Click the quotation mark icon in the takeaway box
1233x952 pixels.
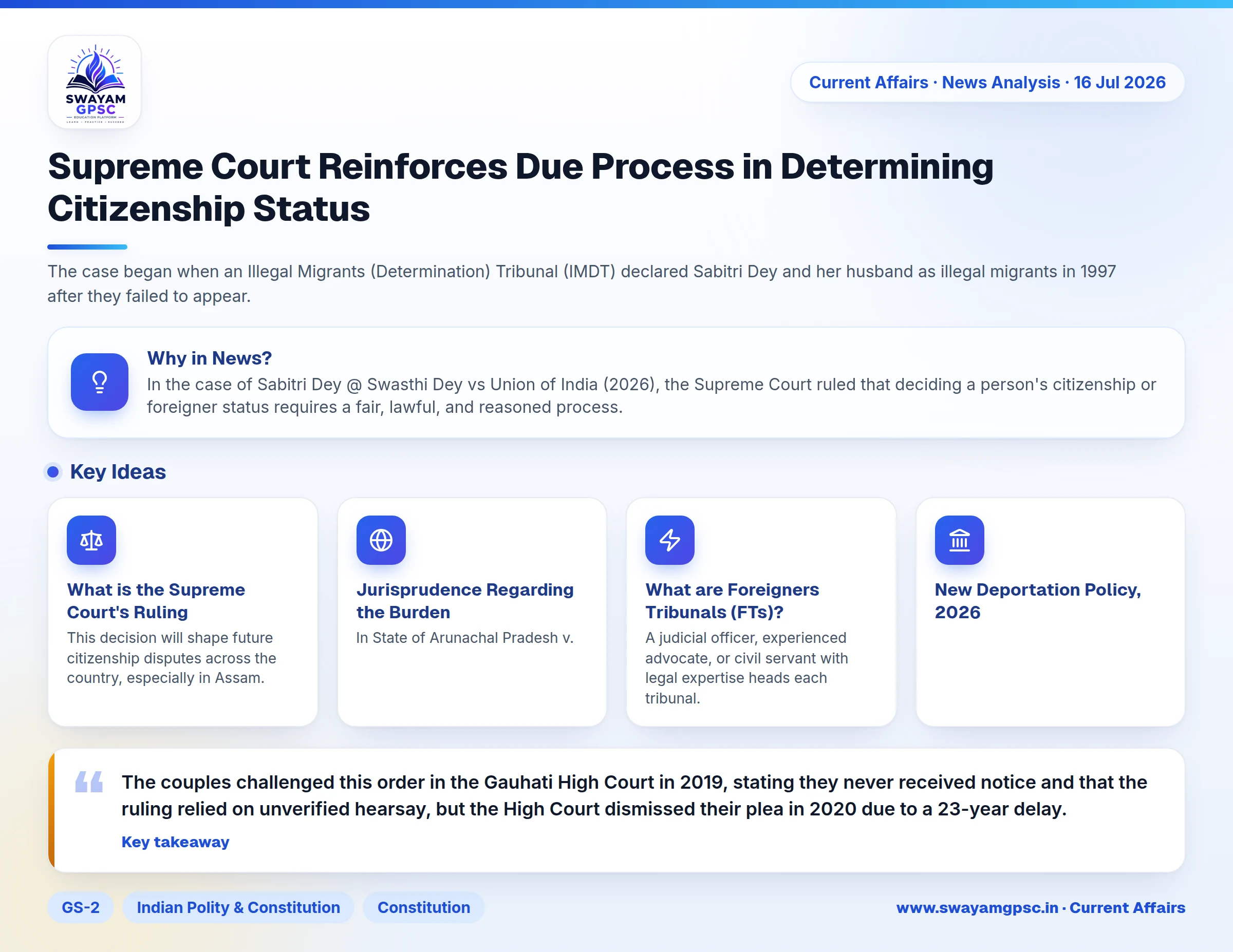click(x=89, y=782)
